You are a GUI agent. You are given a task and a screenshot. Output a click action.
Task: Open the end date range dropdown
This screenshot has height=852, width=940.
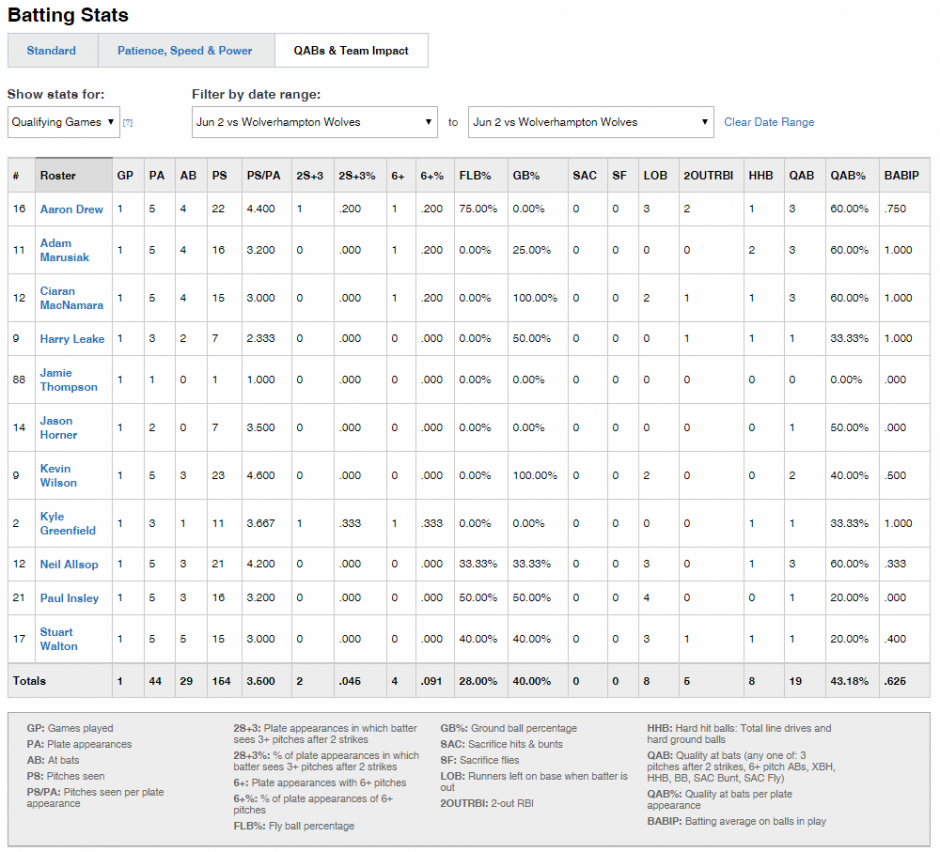click(x=590, y=122)
